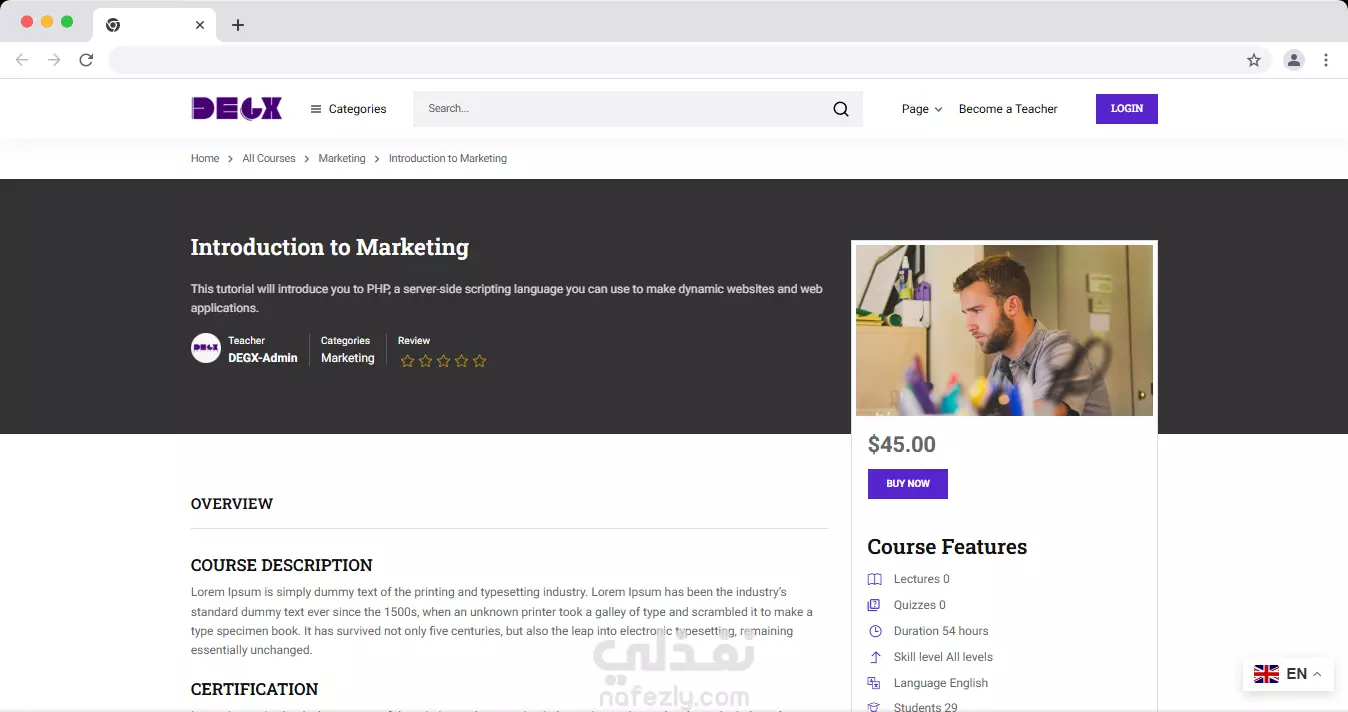Click the COURSE DESCRIPTION heading
This screenshot has width=1348, height=712.
(282, 565)
